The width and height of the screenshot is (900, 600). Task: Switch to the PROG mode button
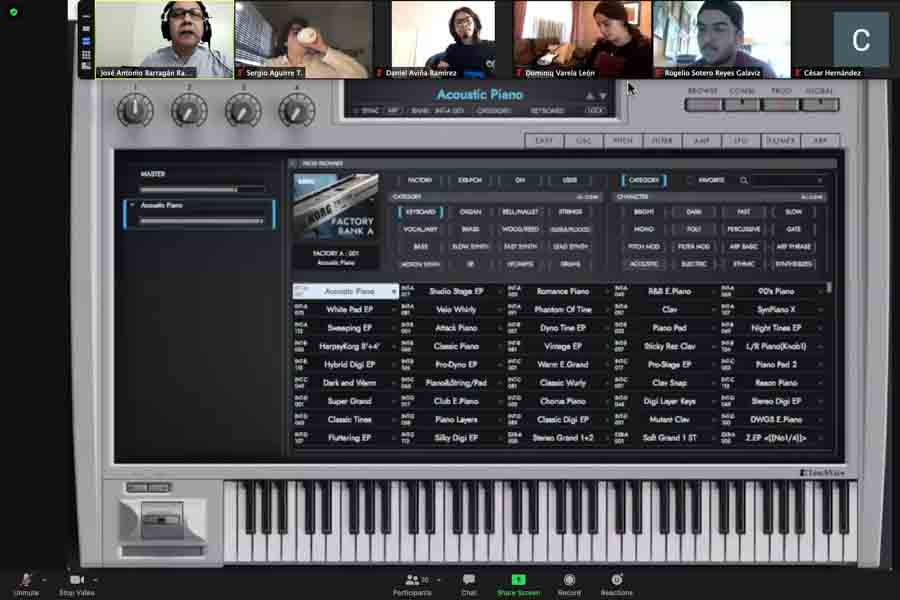[781, 104]
